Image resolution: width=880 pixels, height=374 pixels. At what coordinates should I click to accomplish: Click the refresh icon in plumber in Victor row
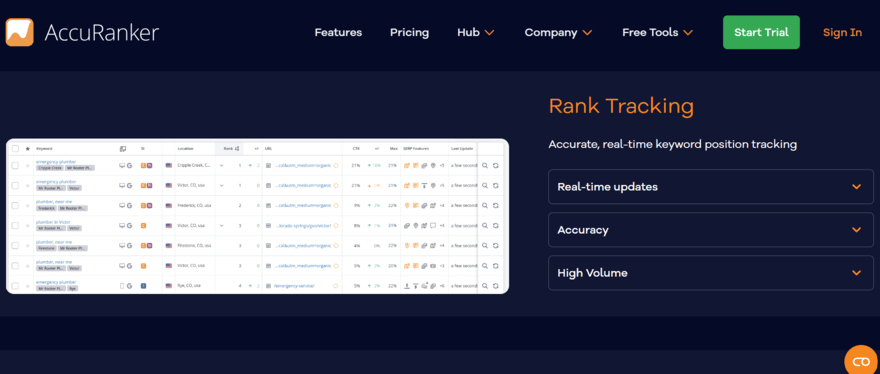coord(496,226)
